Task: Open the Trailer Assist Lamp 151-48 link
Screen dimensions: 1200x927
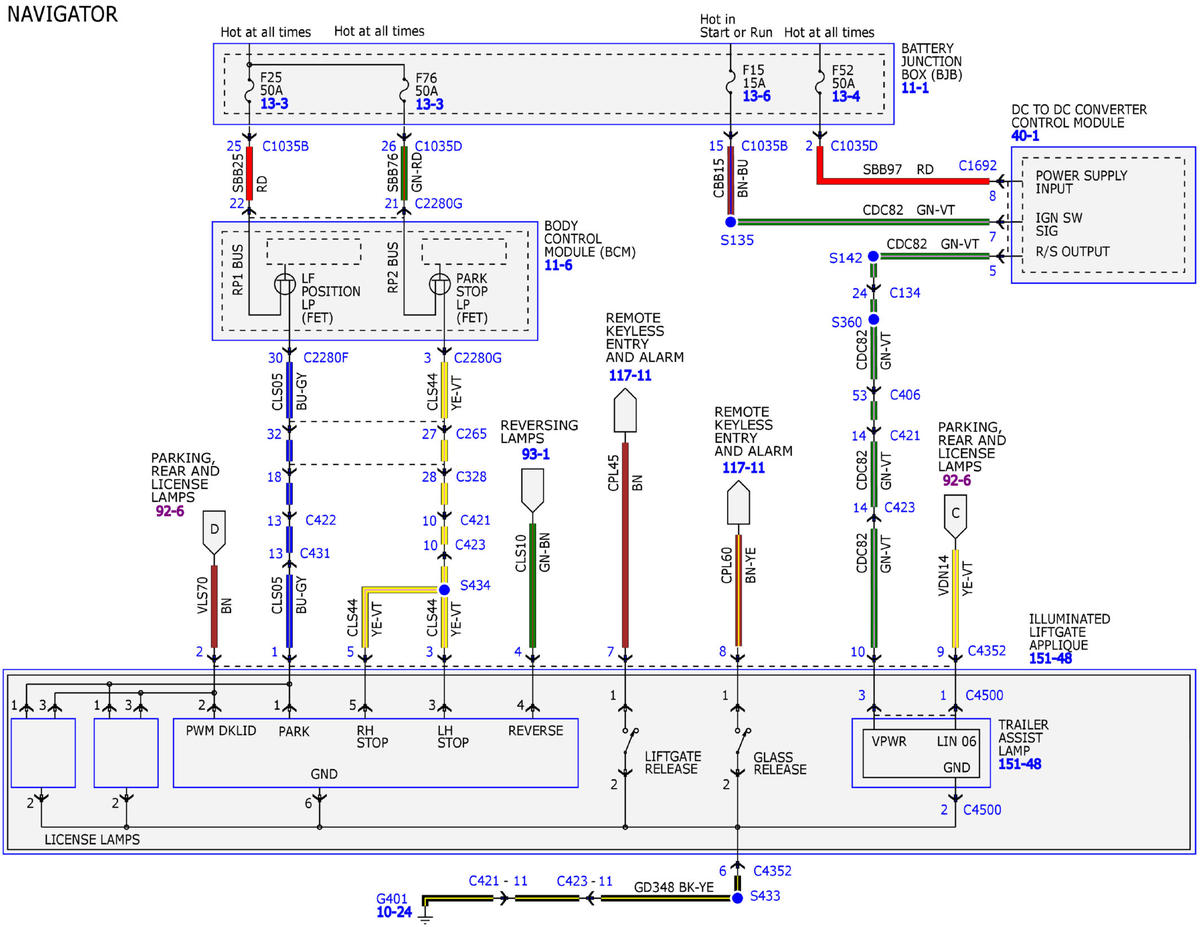Action: click(1019, 763)
